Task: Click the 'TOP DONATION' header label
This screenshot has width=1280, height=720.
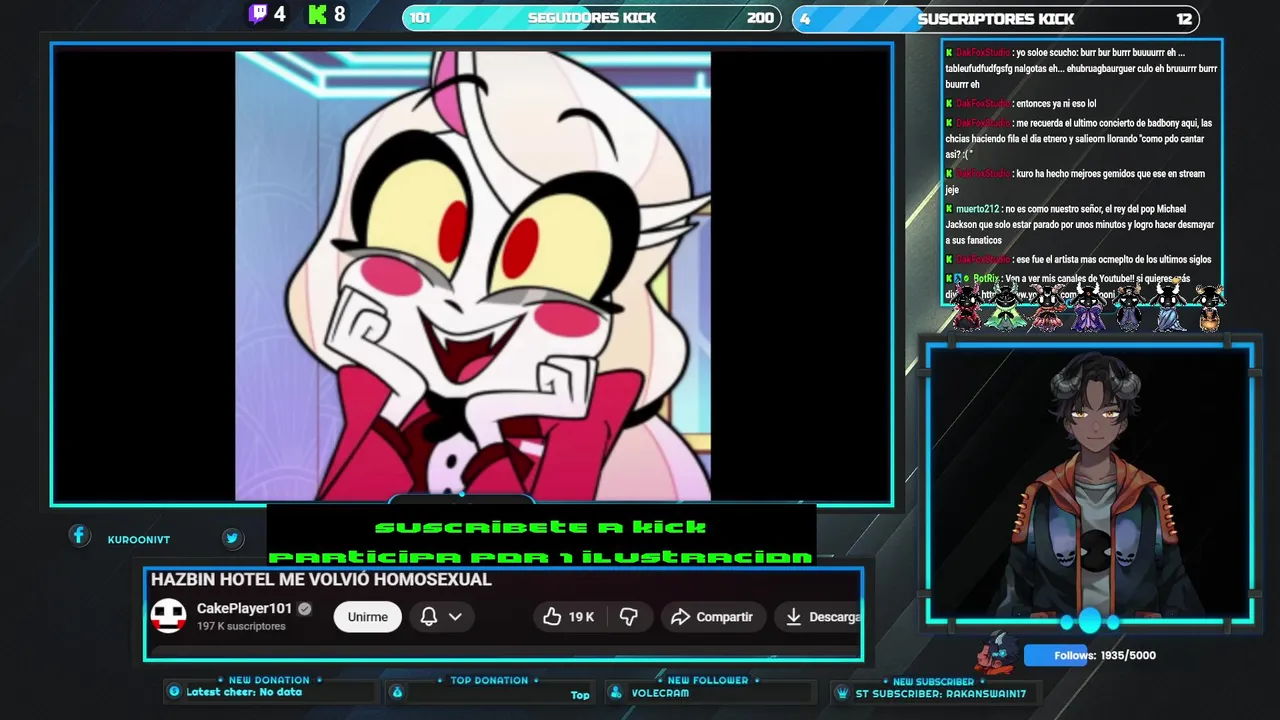Action: click(x=489, y=680)
